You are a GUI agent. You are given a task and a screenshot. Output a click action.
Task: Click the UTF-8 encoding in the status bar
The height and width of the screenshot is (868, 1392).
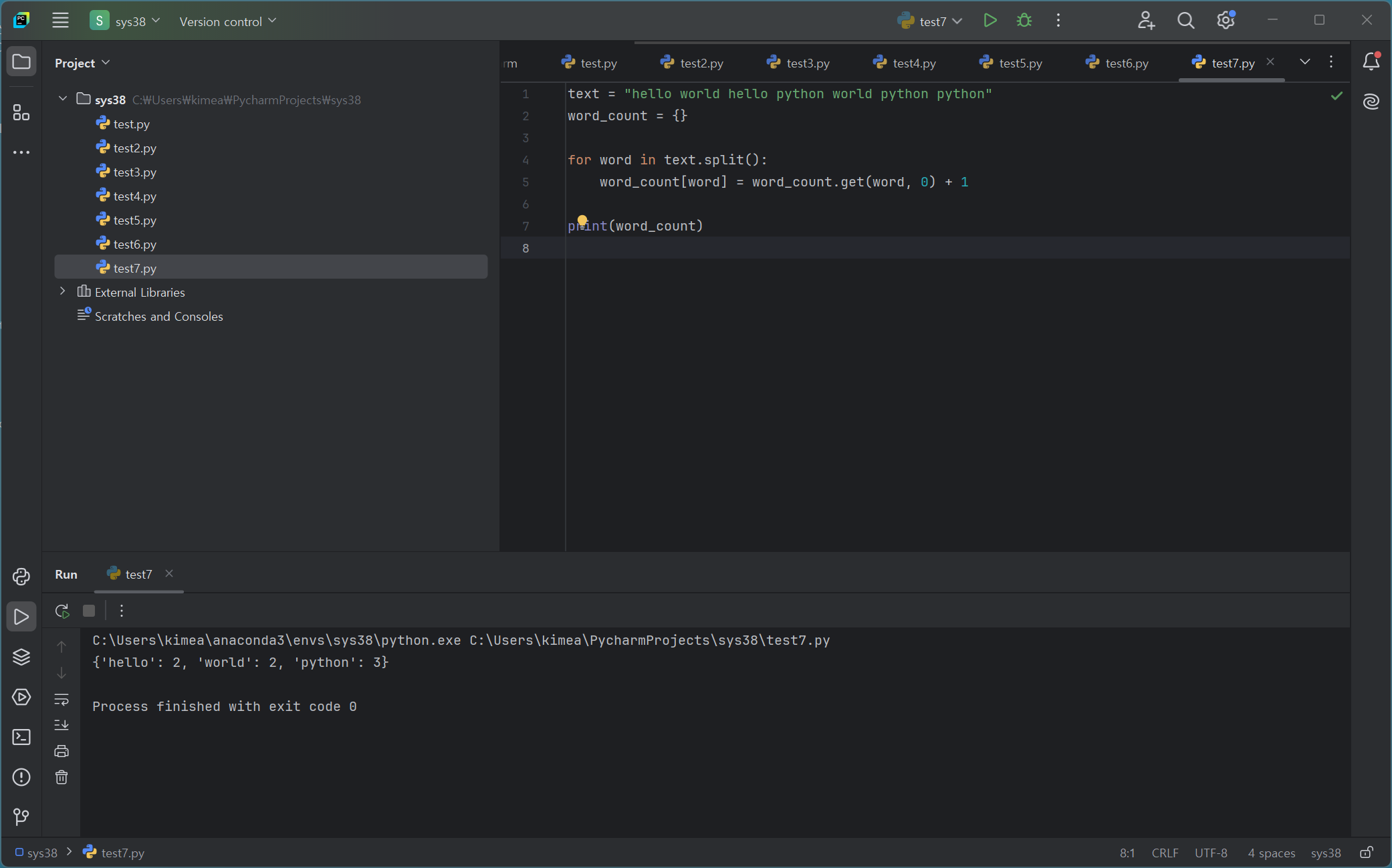pos(1211,853)
